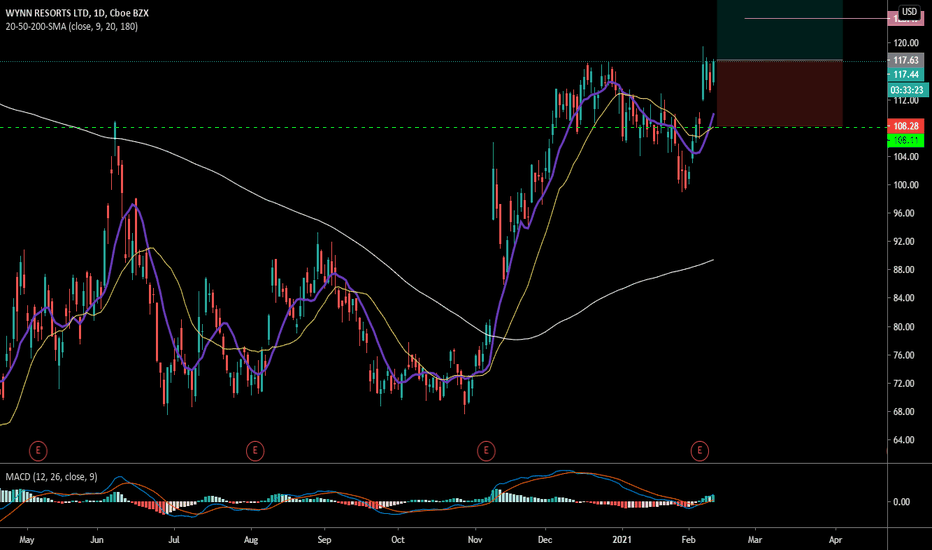This screenshot has width=932, height=550.
Task: Click the Aug label on time axis
Action: [x=251, y=540]
